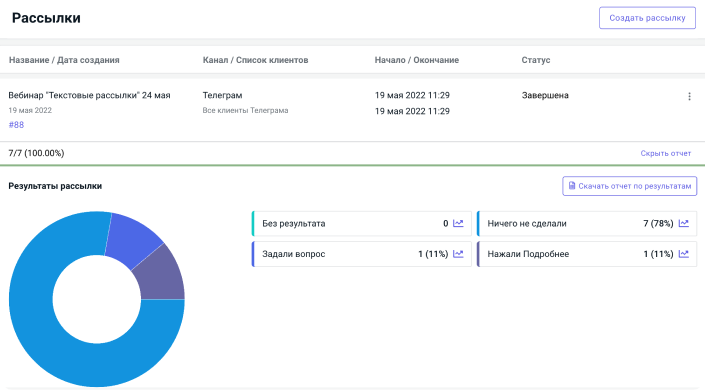Screen dimensions: 705x390
Task: Select the Без результата result card
Action: 361,224
